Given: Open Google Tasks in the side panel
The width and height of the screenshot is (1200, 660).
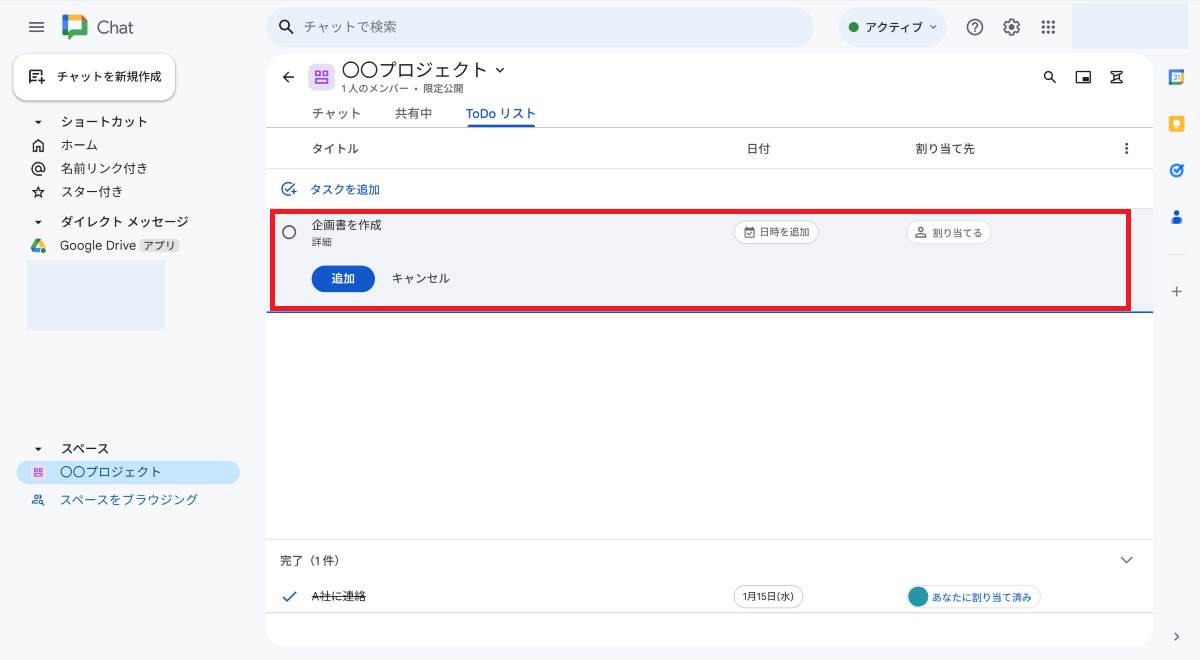Looking at the screenshot, I should [x=1176, y=170].
